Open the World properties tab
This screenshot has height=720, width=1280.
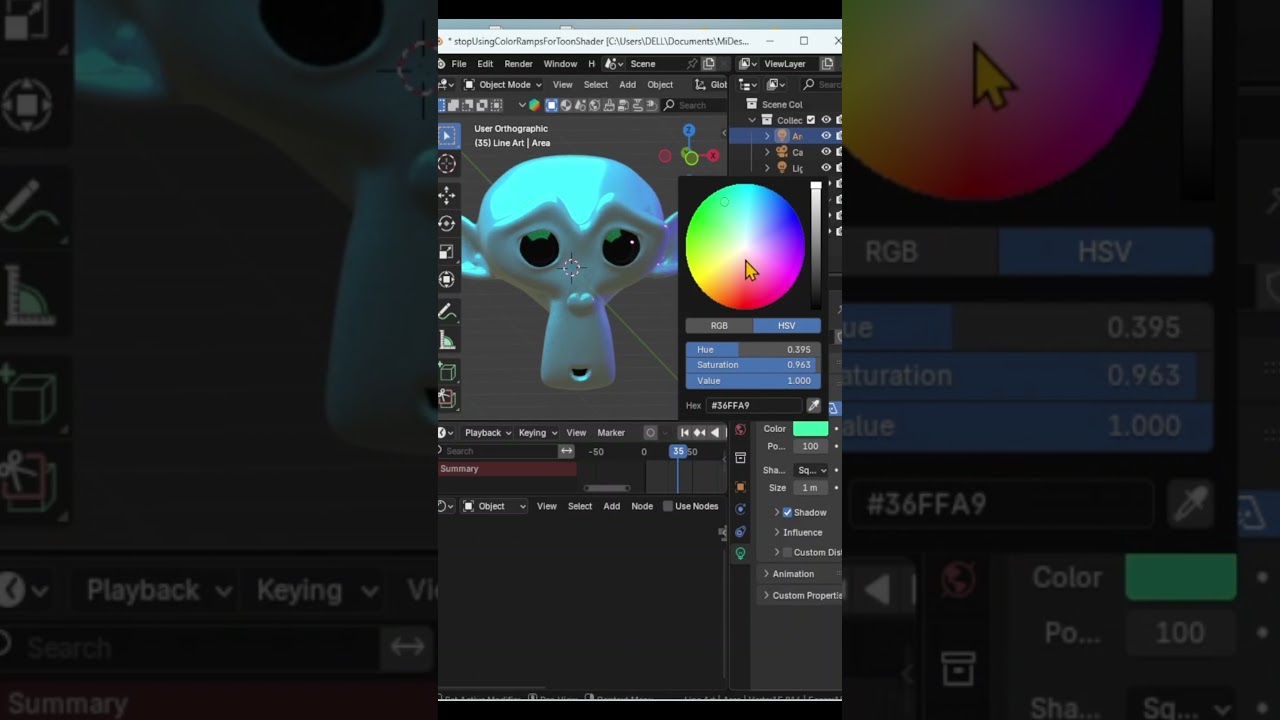[740, 429]
